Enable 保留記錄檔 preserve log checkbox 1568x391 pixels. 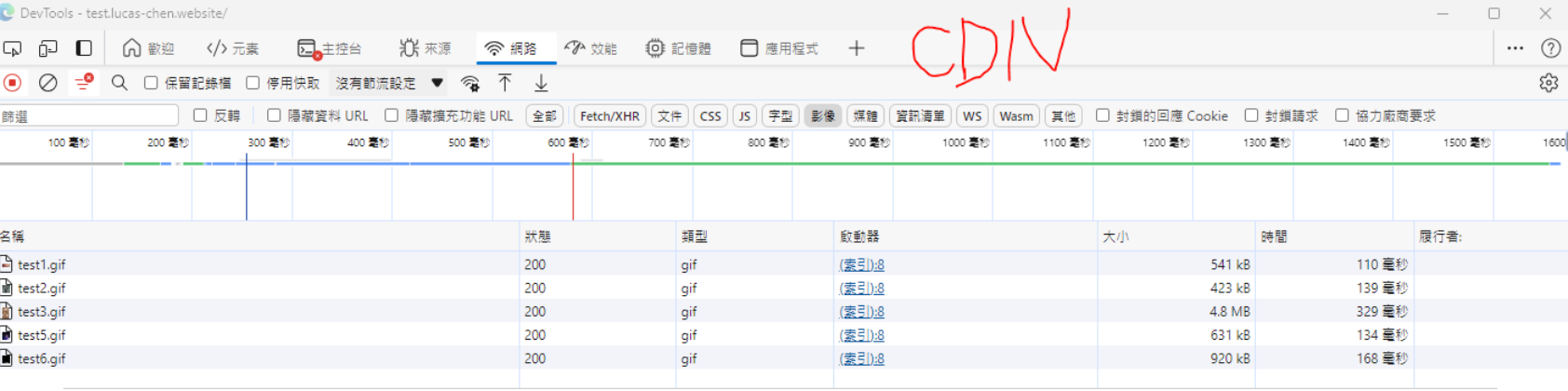pos(151,83)
